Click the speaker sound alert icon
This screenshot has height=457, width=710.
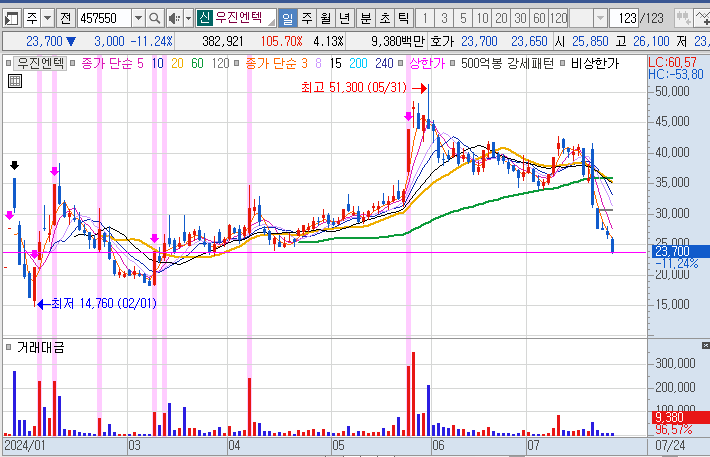pyautogui.click(x=174, y=19)
